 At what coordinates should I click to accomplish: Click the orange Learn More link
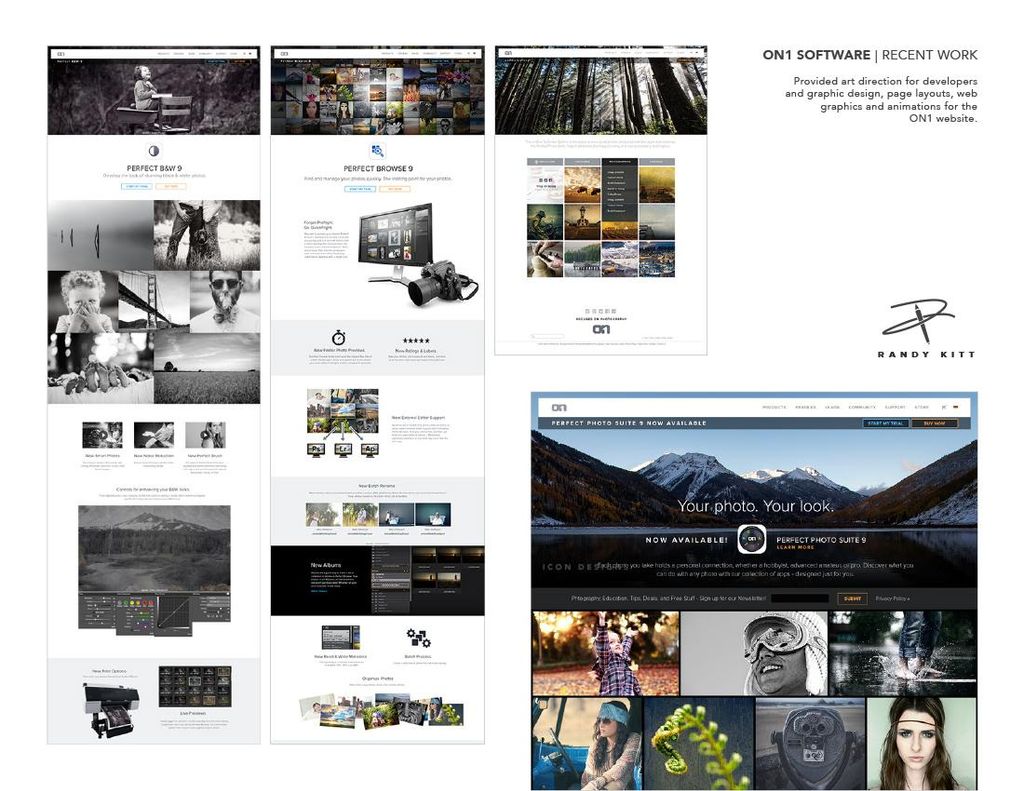(795, 547)
